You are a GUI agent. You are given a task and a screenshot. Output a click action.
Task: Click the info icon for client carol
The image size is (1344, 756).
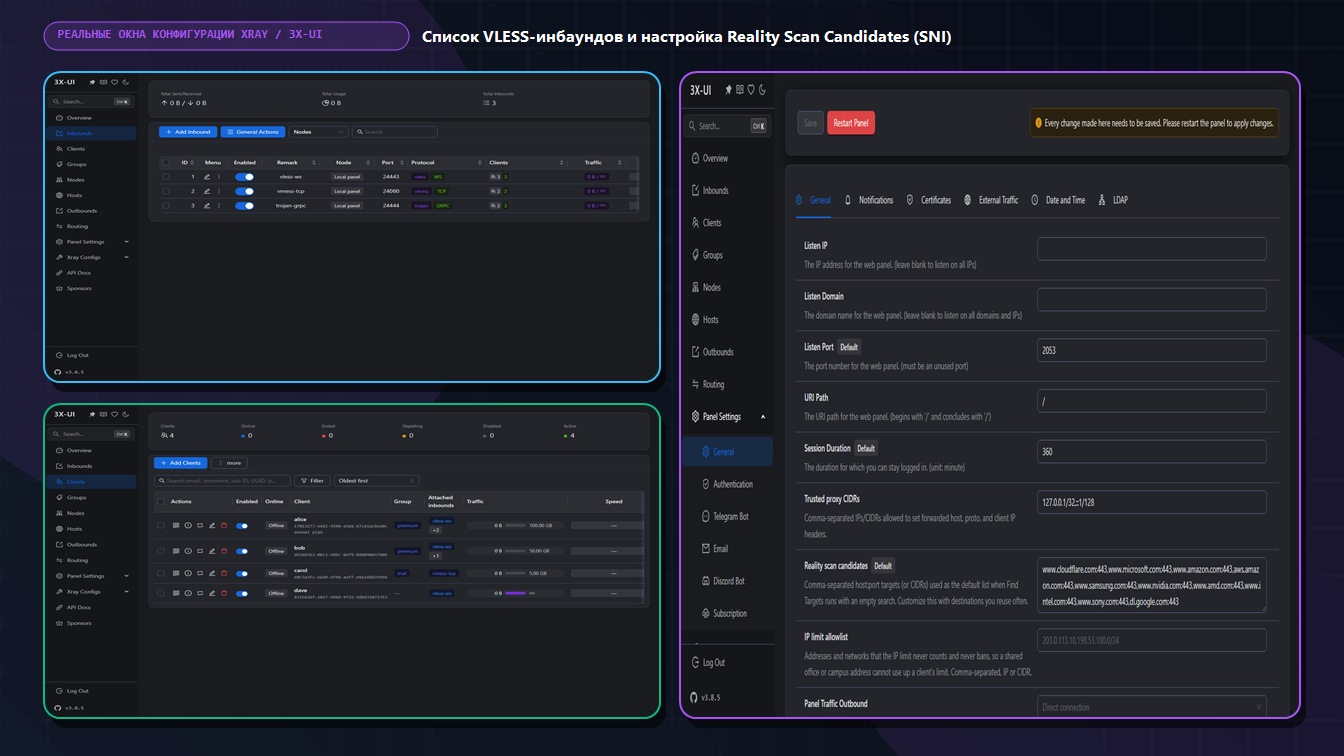point(187,573)
